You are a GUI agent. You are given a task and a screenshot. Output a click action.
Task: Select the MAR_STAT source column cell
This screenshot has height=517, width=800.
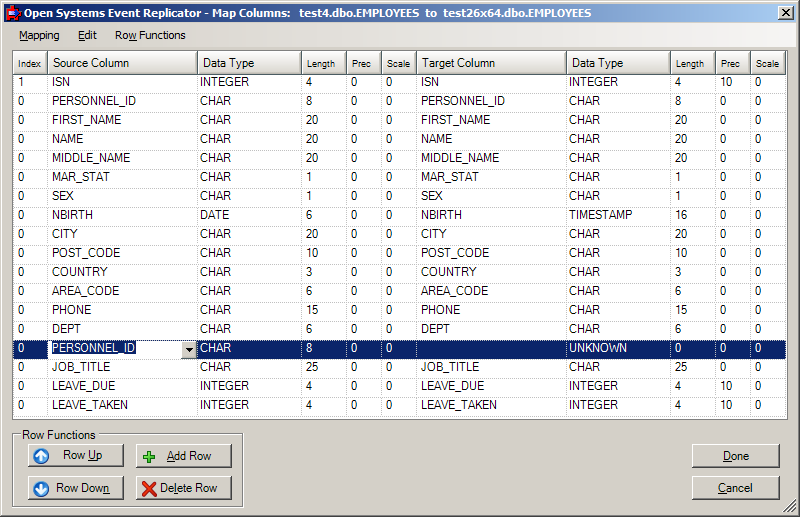pyautogui.click(x=122, y=177)
